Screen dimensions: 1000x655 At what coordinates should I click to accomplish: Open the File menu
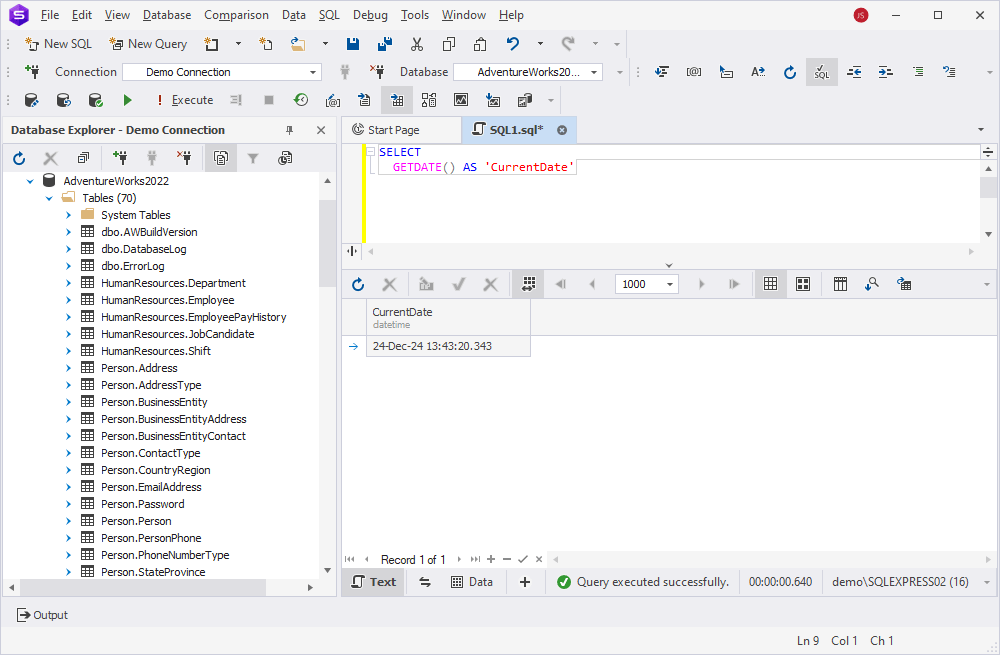(49, 15)
